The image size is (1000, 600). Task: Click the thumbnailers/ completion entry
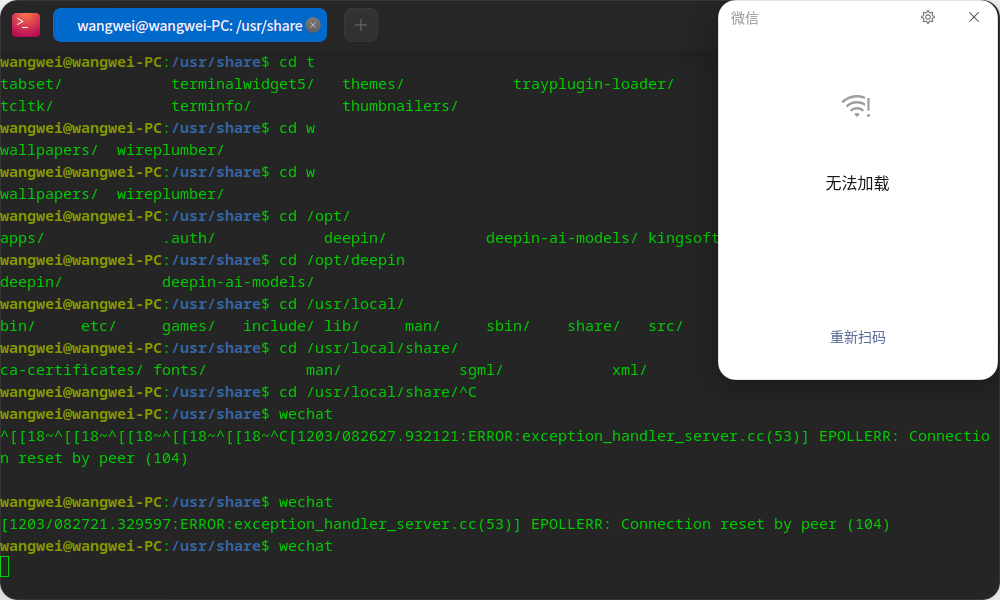coord(400,106)
